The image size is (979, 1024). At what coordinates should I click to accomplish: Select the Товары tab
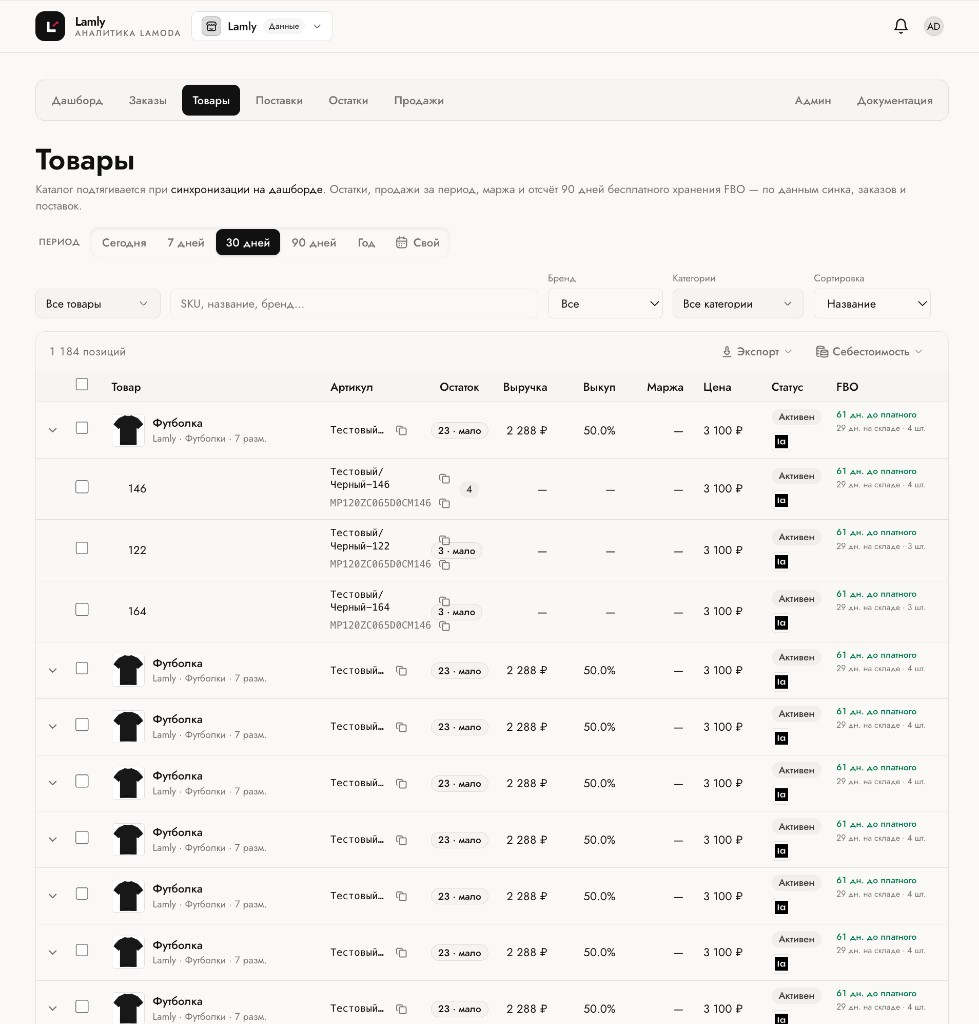211,101
